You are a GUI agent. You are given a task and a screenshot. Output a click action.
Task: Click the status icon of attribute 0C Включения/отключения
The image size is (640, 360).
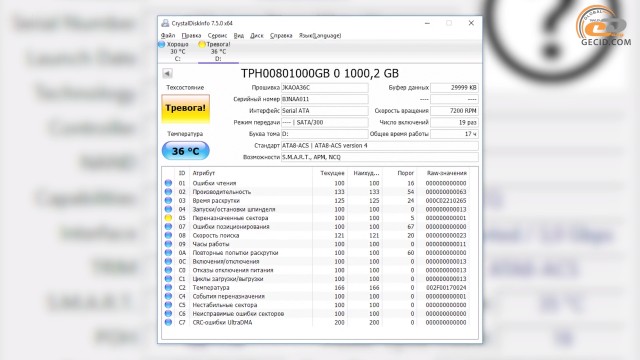[168, 262]
